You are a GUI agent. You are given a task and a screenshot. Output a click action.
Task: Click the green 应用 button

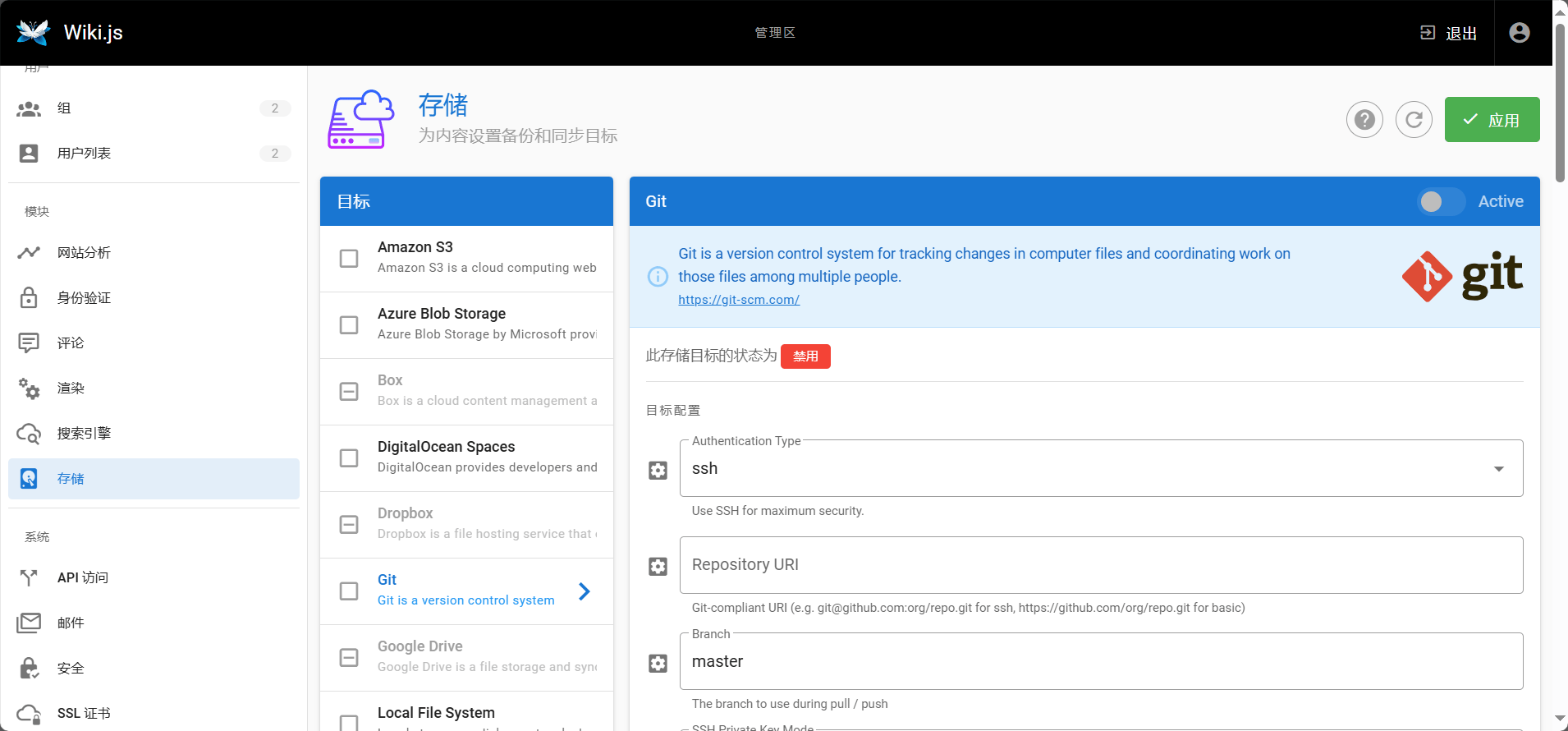(x=1491, y=120)
